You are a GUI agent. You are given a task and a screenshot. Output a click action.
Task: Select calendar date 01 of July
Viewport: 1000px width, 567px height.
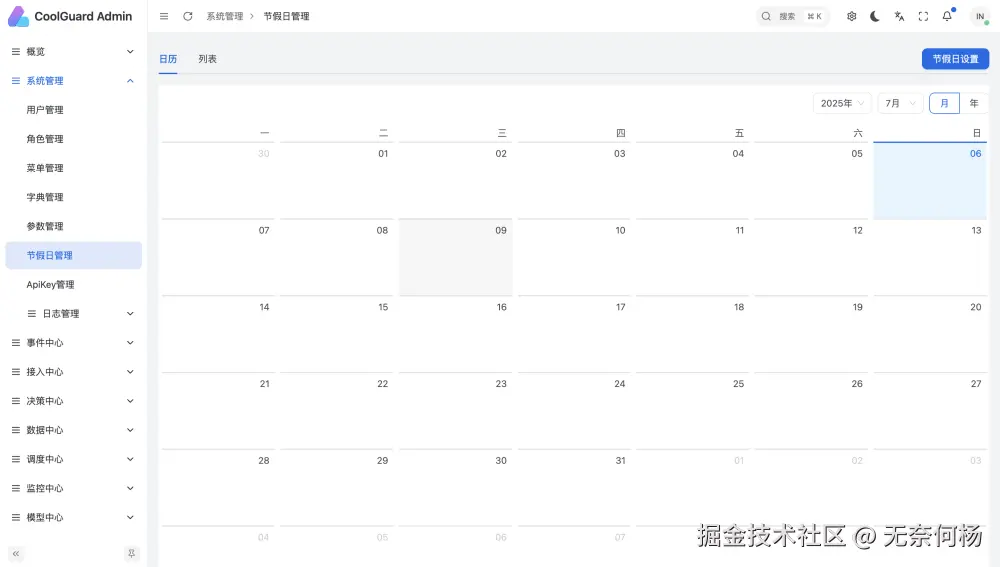pos(337,181)
